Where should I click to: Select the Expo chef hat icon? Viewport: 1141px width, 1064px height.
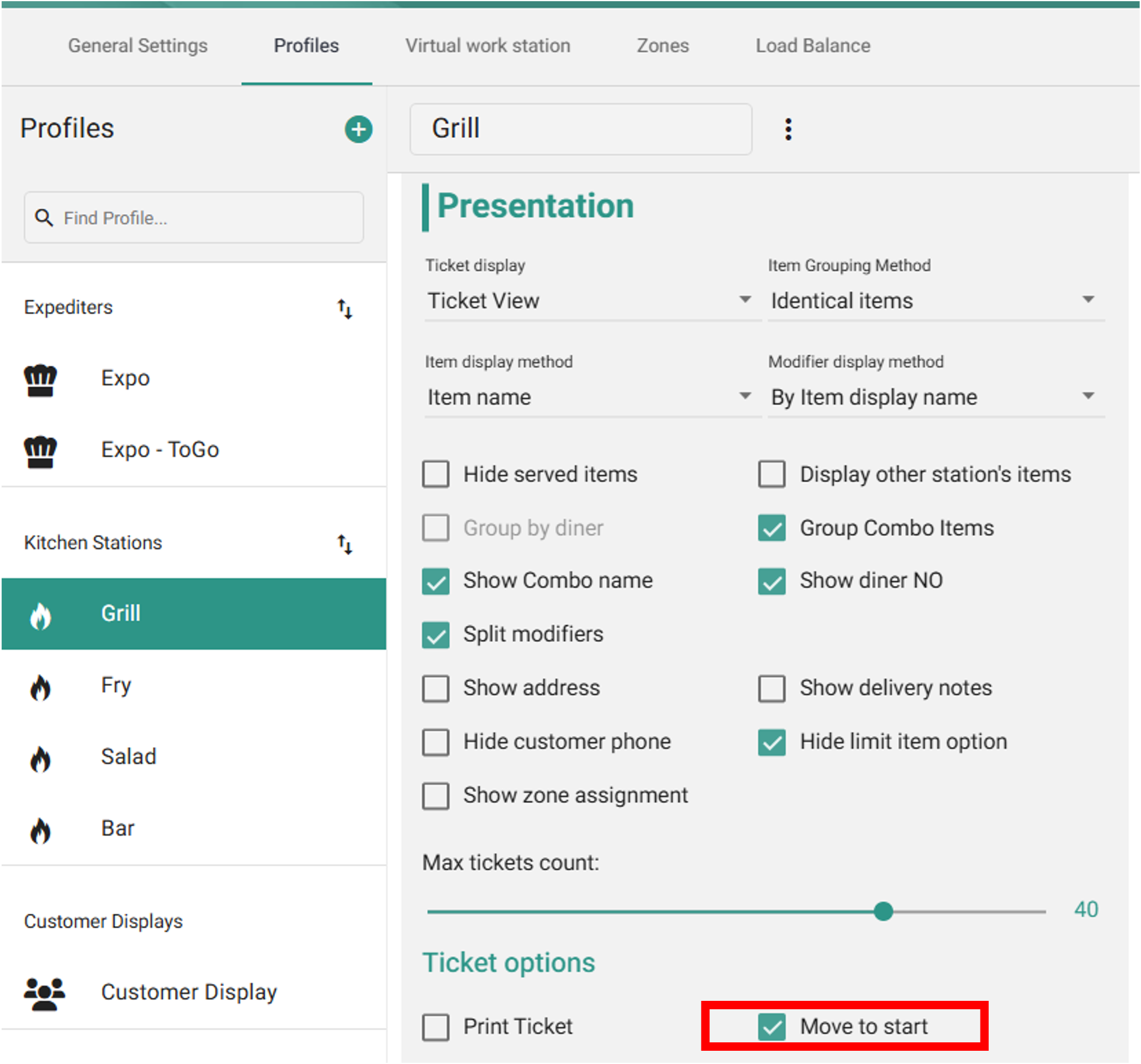40,380
